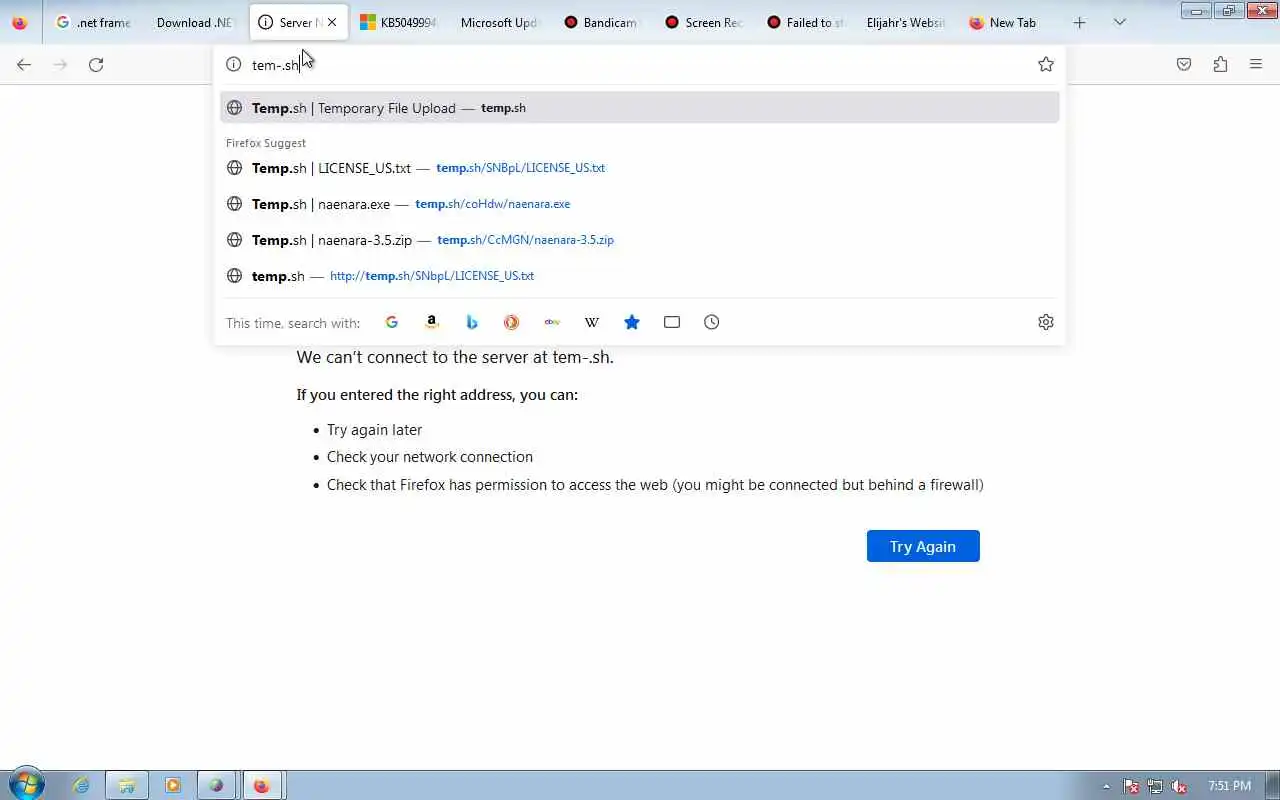Click the site info icon in address bar
This screenshot has width=1280, height=800.
click(x=234, y=64)
